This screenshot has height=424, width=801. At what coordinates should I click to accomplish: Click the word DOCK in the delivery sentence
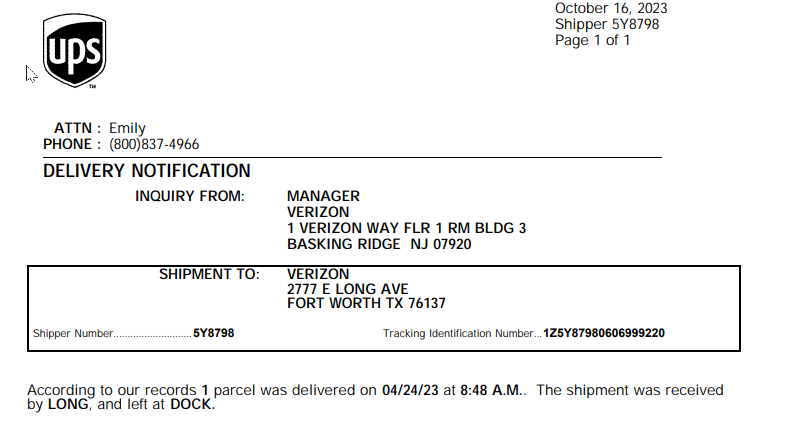(191, 405)
